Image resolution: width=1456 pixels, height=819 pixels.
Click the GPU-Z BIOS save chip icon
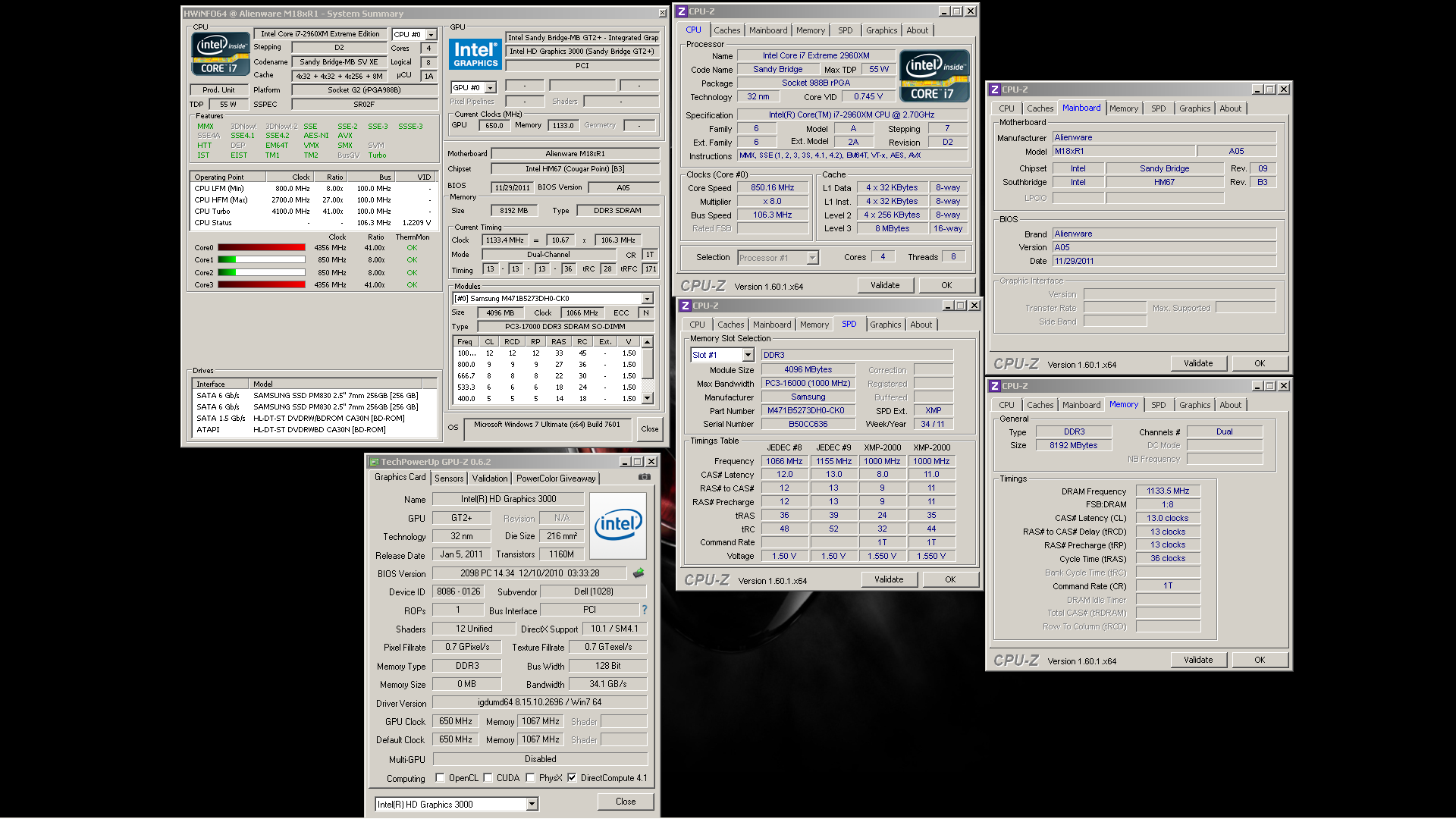[639, 573]
